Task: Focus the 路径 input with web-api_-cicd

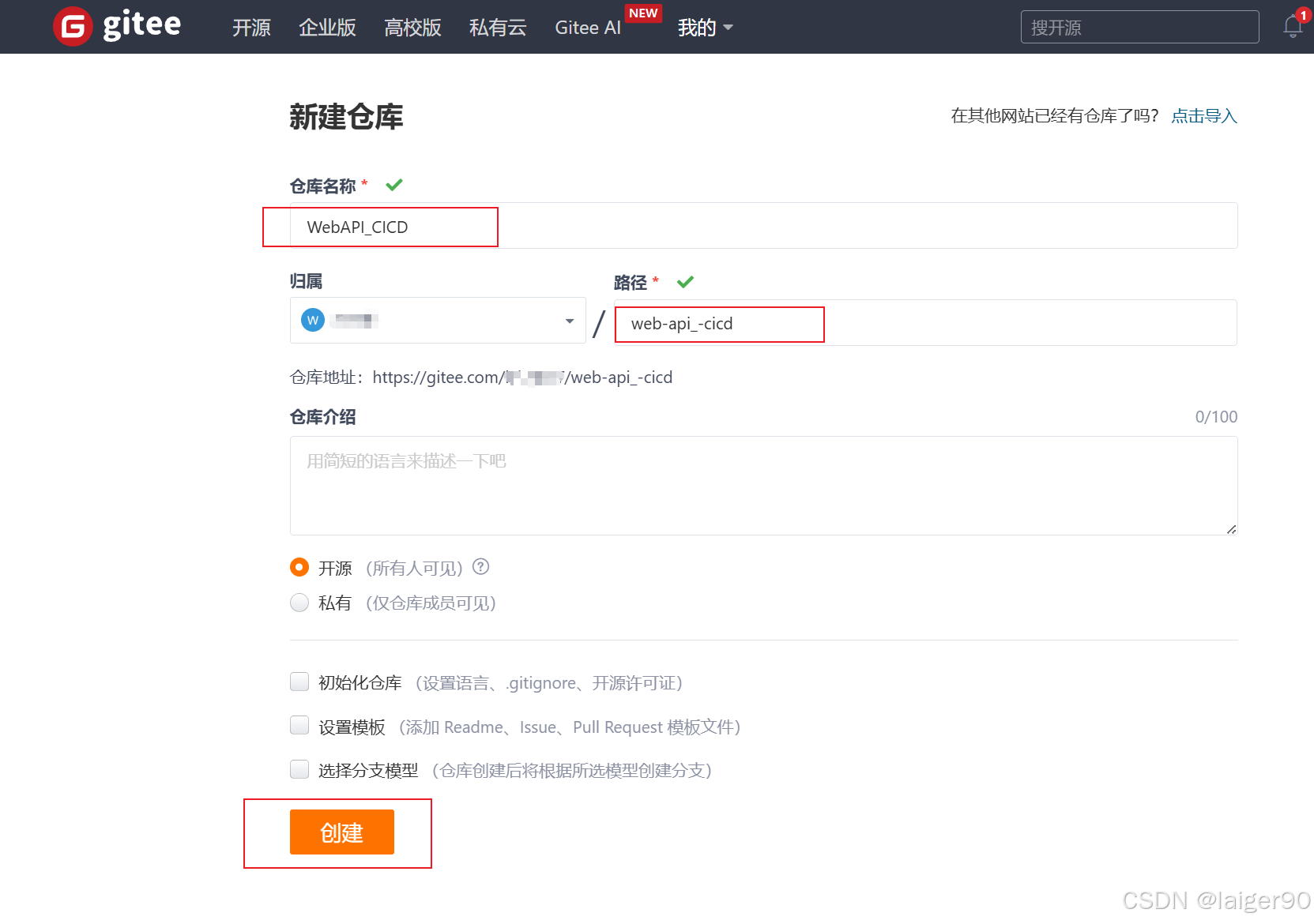Action: point(925,323)
